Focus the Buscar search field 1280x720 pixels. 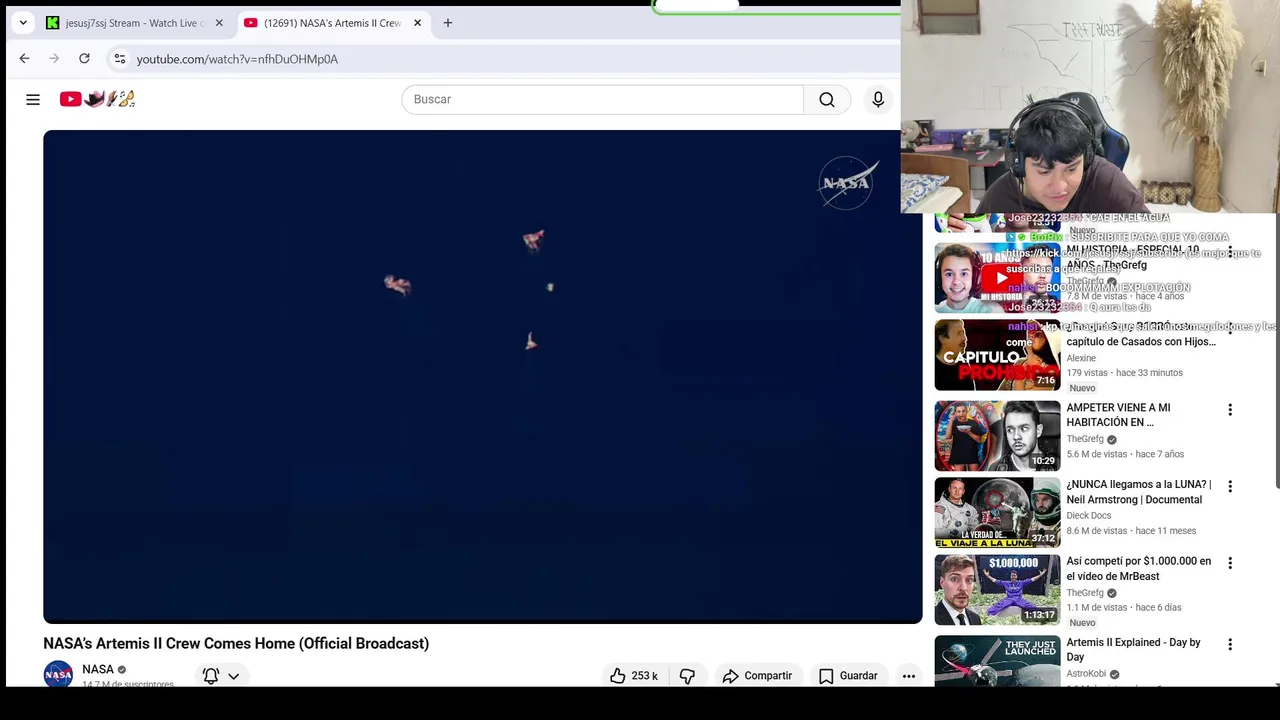602,99
